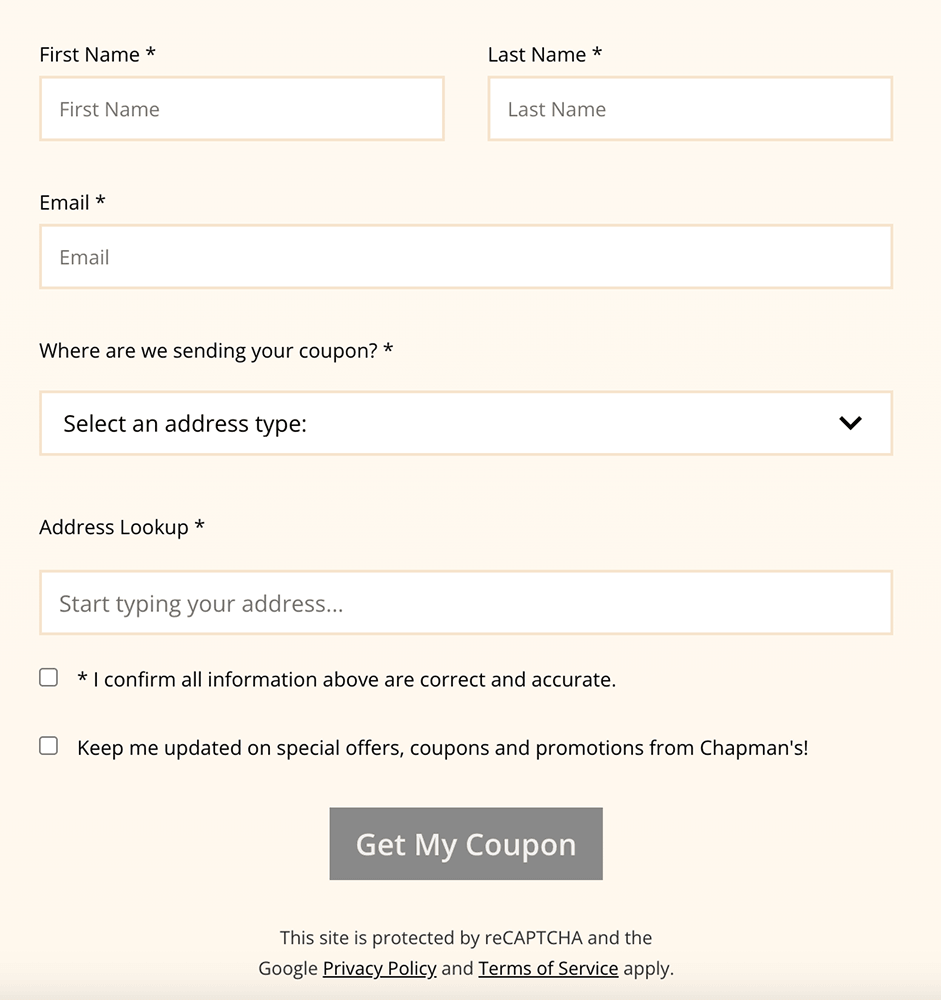Click the "First Name *" field label
The image size is (941, 1000).
click(x=97, y=55)
